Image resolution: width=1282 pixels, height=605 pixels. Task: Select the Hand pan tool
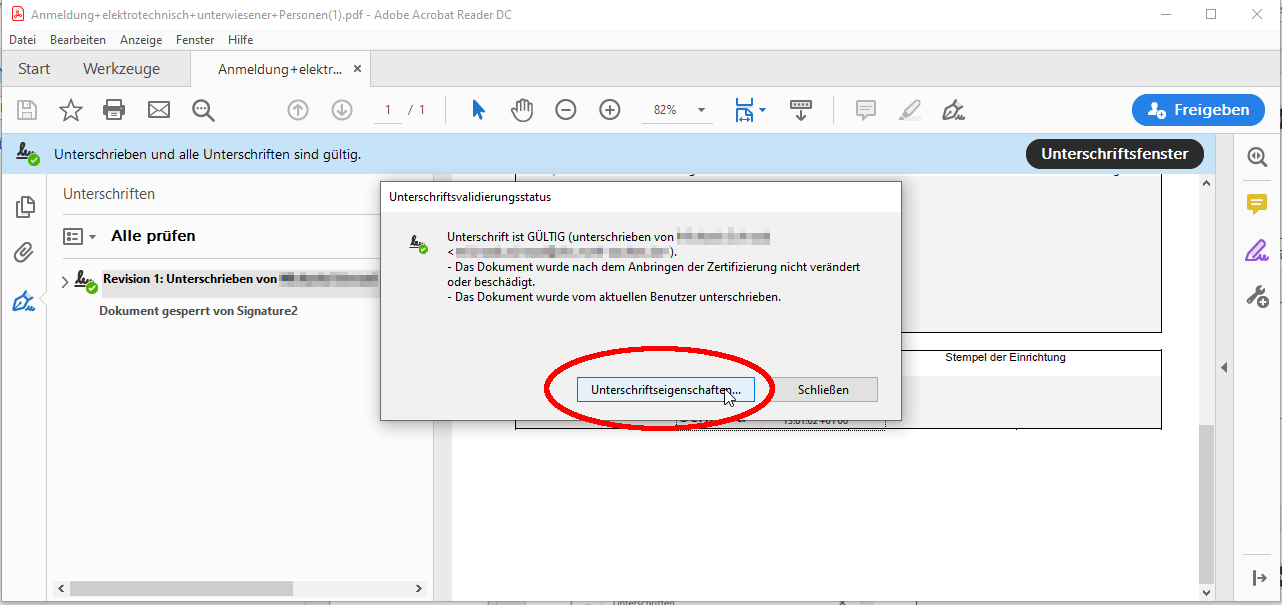522,110
